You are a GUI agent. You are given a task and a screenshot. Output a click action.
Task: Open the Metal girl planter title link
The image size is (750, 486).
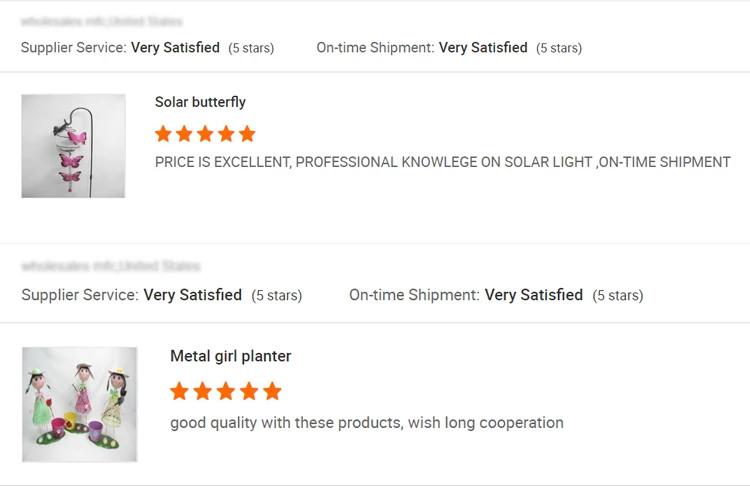click(x=230, y=356)
